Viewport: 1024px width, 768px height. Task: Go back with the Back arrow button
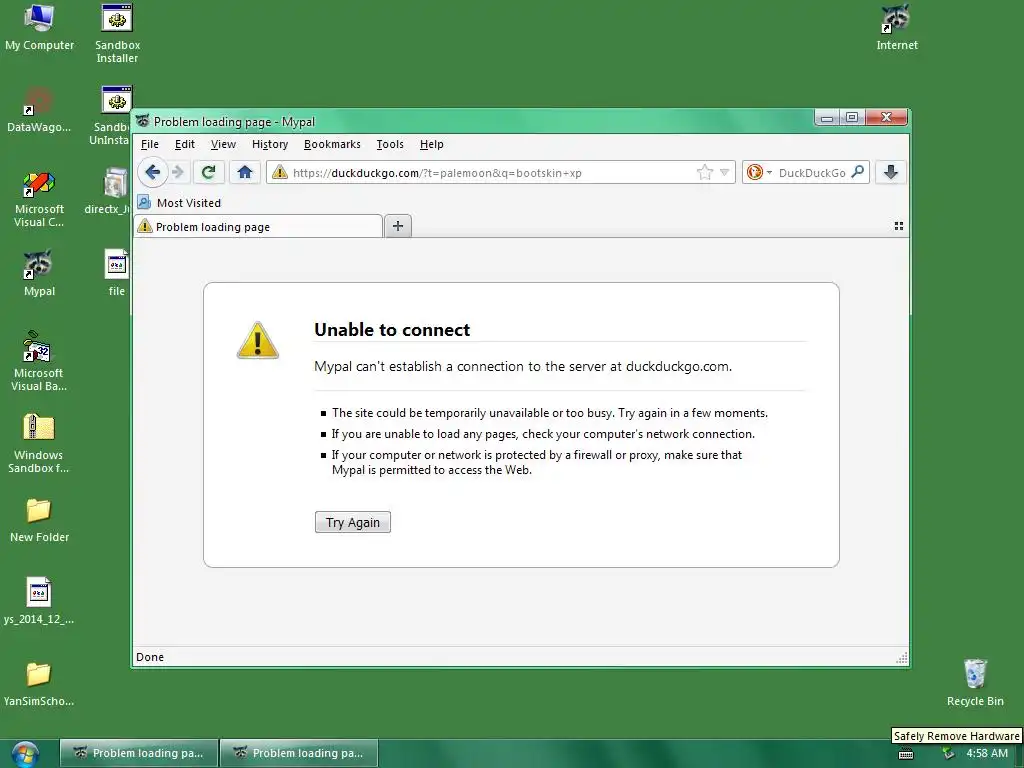click(153, 172)
